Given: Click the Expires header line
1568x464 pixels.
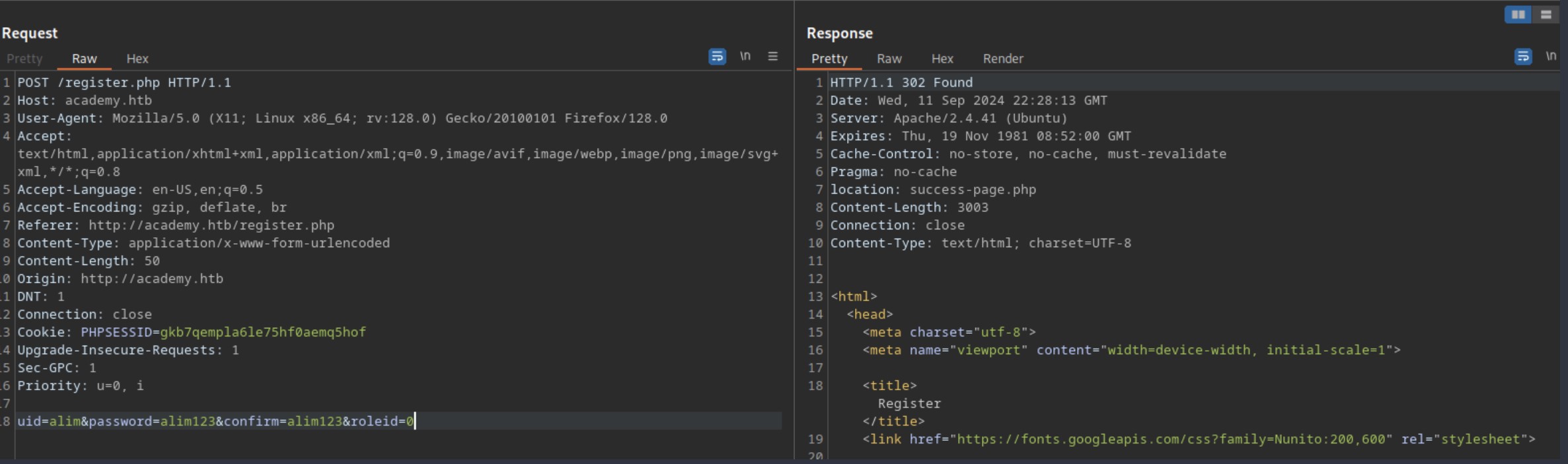Looking at the screenshot, I should [981, 136].
